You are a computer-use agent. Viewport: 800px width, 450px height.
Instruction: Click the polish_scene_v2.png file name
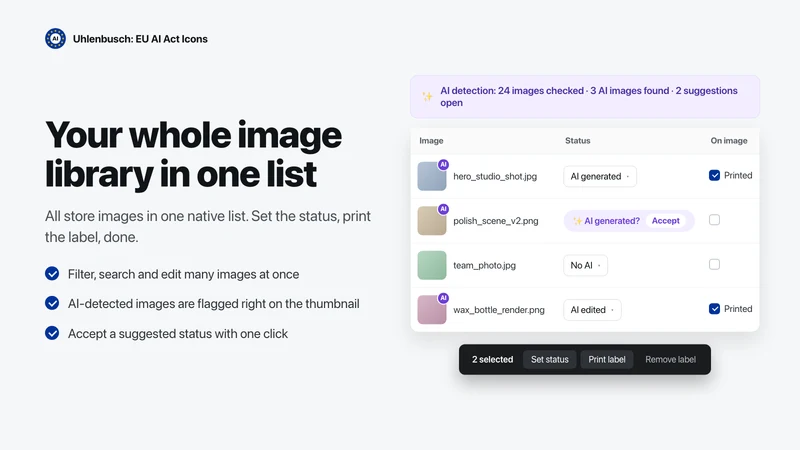496,221
